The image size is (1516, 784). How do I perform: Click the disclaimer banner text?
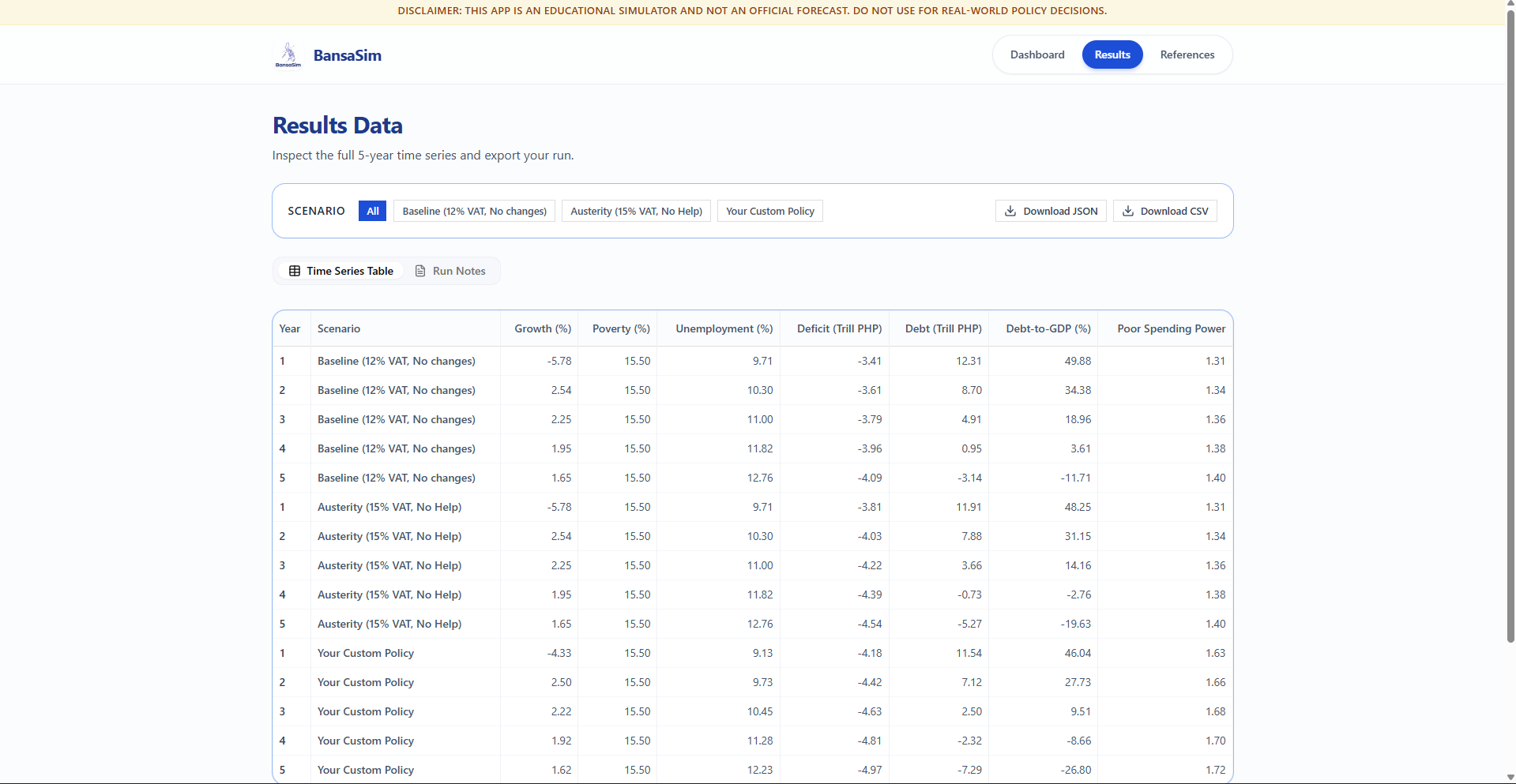pyautogui.click(x=752, y=11)
